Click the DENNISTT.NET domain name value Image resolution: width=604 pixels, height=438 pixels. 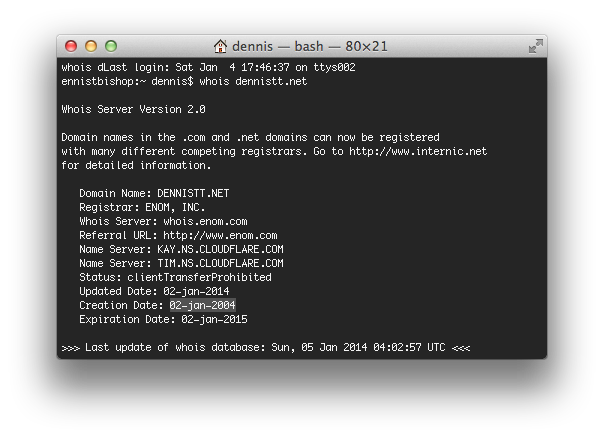[193, 193]
